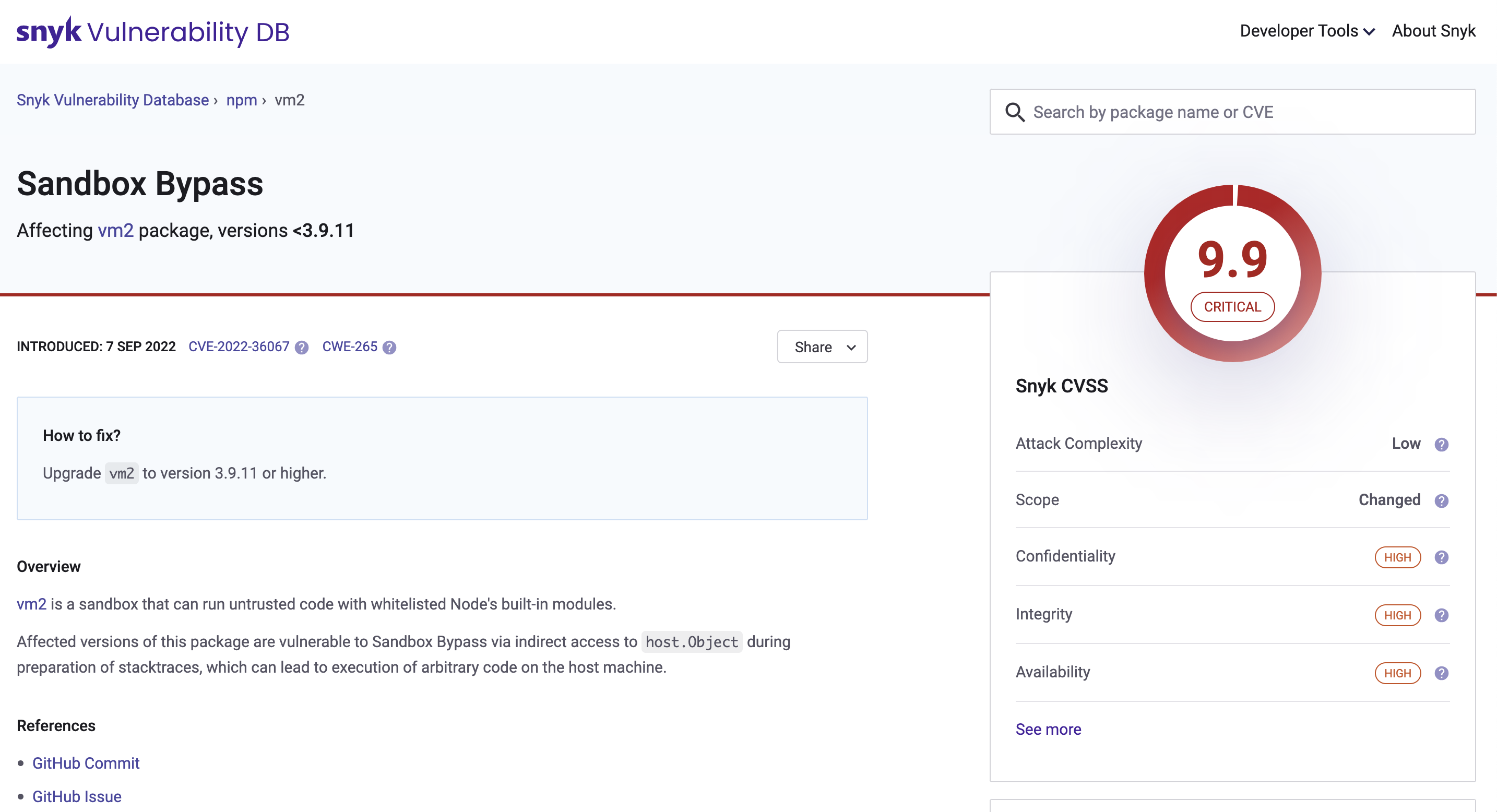Show Scope help tooltip icon

click(x=1441, y=500)
